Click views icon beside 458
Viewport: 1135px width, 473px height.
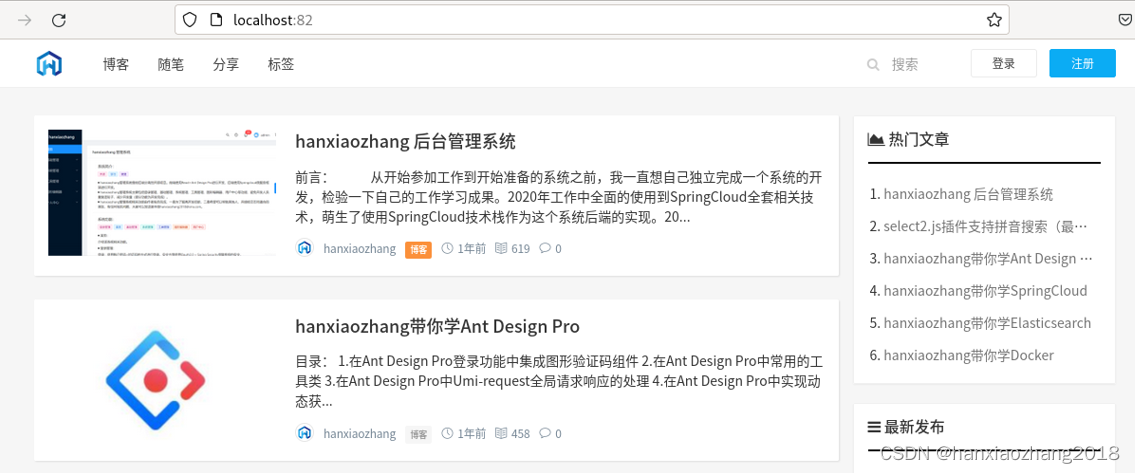pyautogui.click(x=501, y=433)
